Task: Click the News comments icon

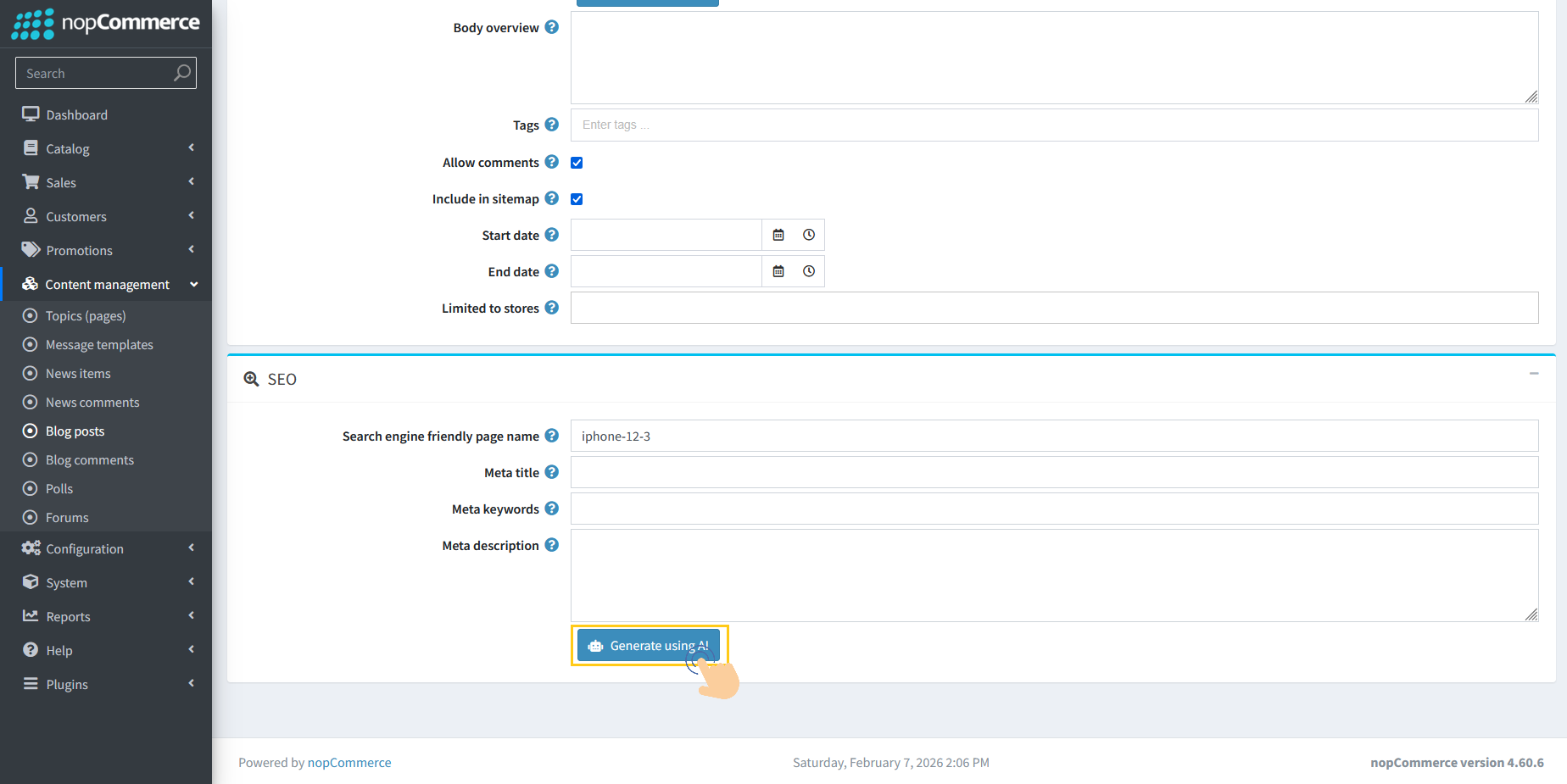Action: click(30, 402)
